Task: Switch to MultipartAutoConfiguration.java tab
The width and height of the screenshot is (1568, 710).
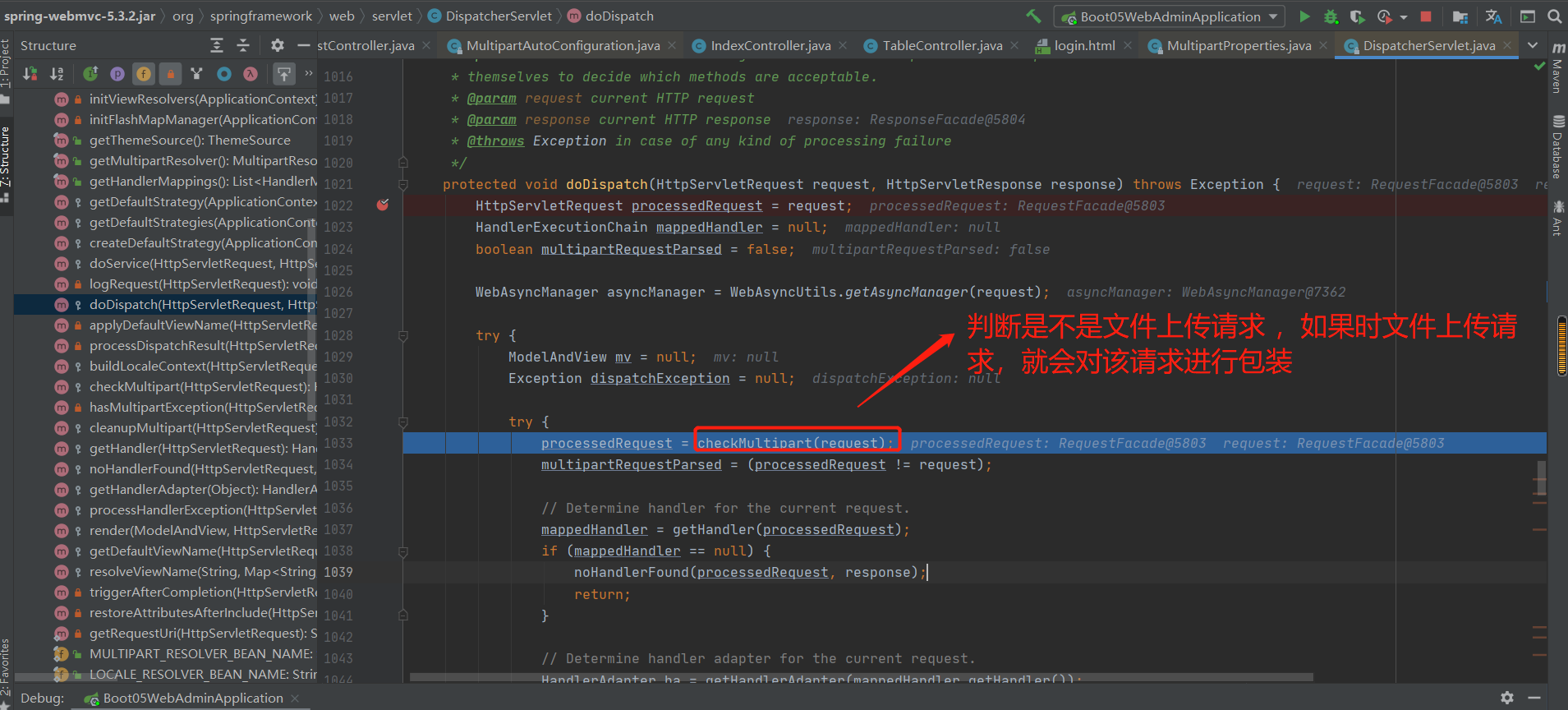Action: click(563, 45)
